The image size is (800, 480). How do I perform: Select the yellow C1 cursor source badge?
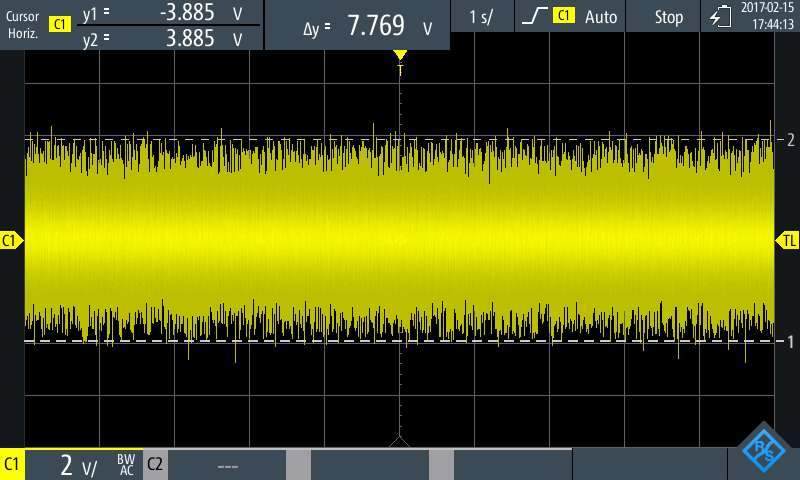click(59, 24)
